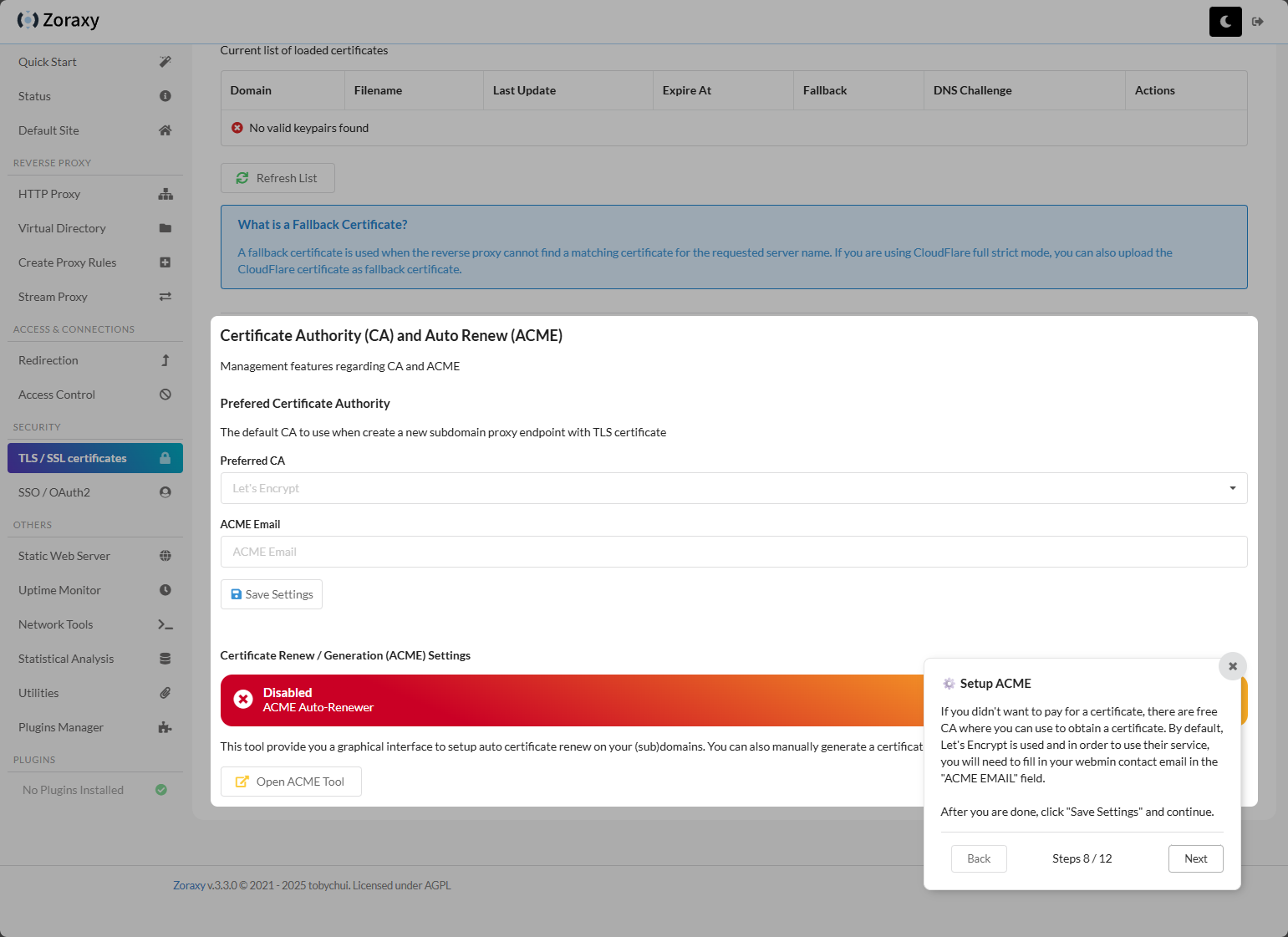The width and height of the screenshot is (1288, 937).
Task: Open Access Control page
Action: coord(95,395)
